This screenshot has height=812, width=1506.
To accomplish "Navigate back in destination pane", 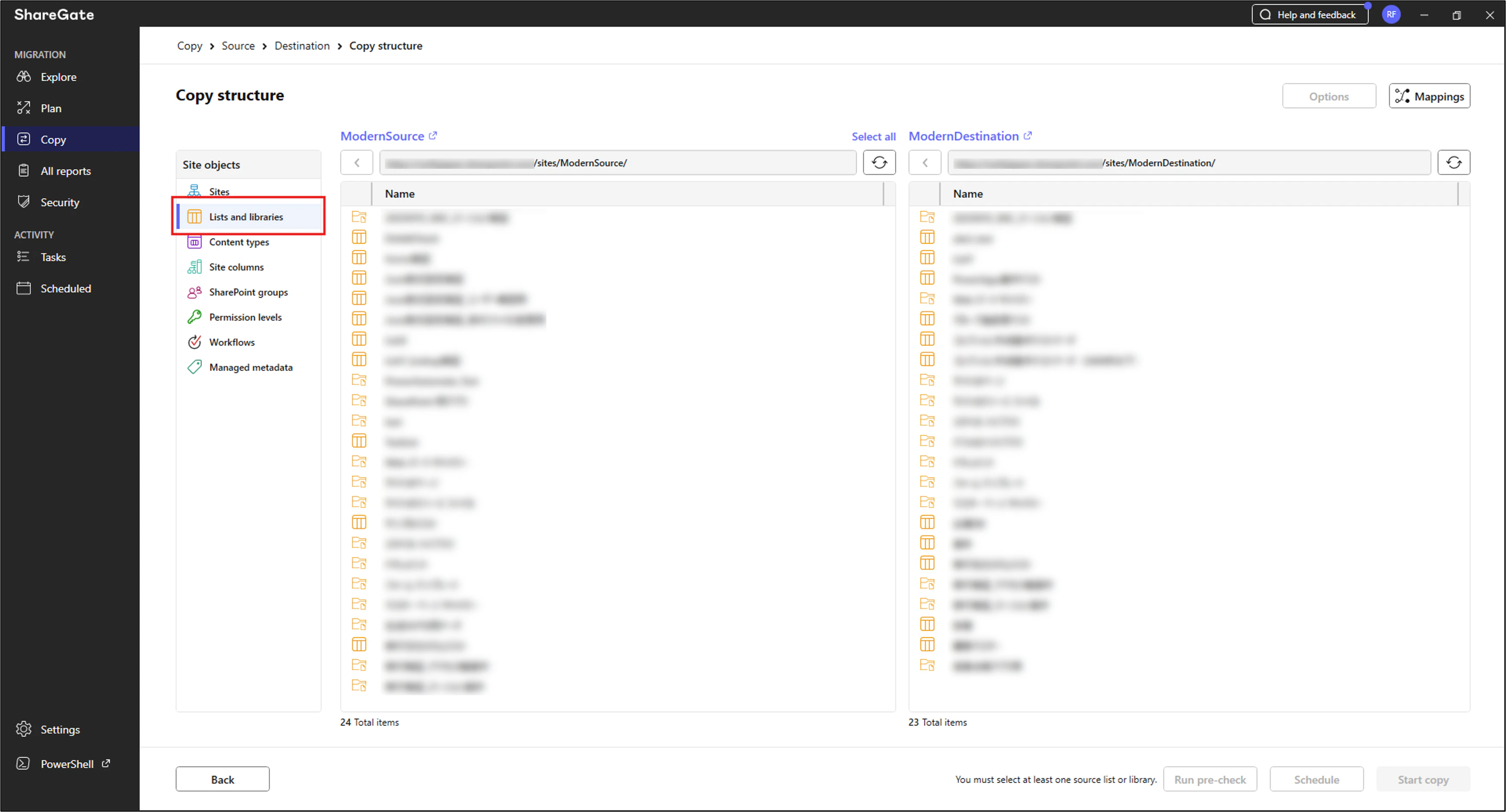I will (x=925, y=162).
